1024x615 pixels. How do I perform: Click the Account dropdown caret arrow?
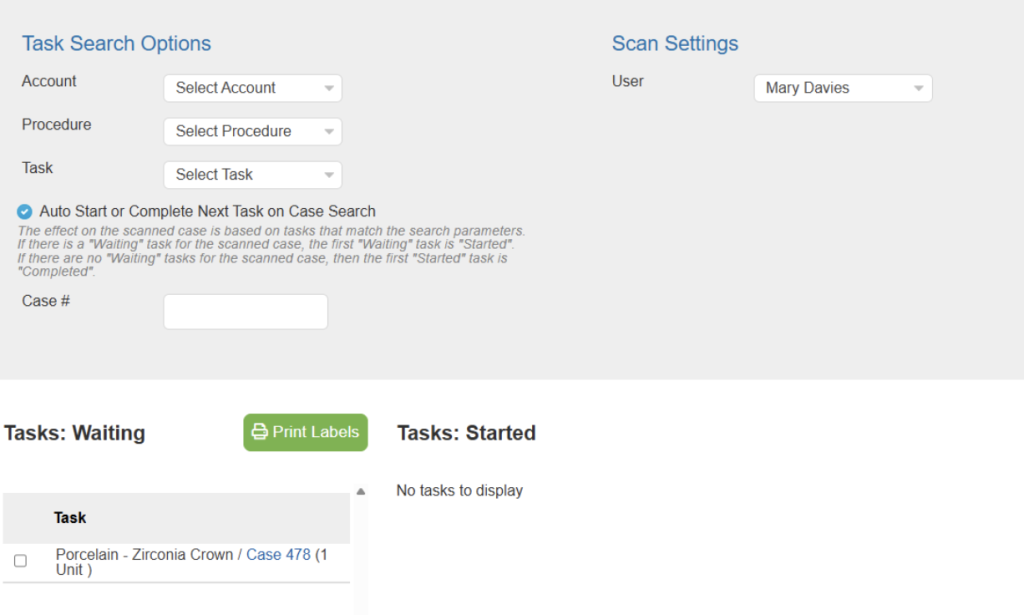click(x=329, y=89)
